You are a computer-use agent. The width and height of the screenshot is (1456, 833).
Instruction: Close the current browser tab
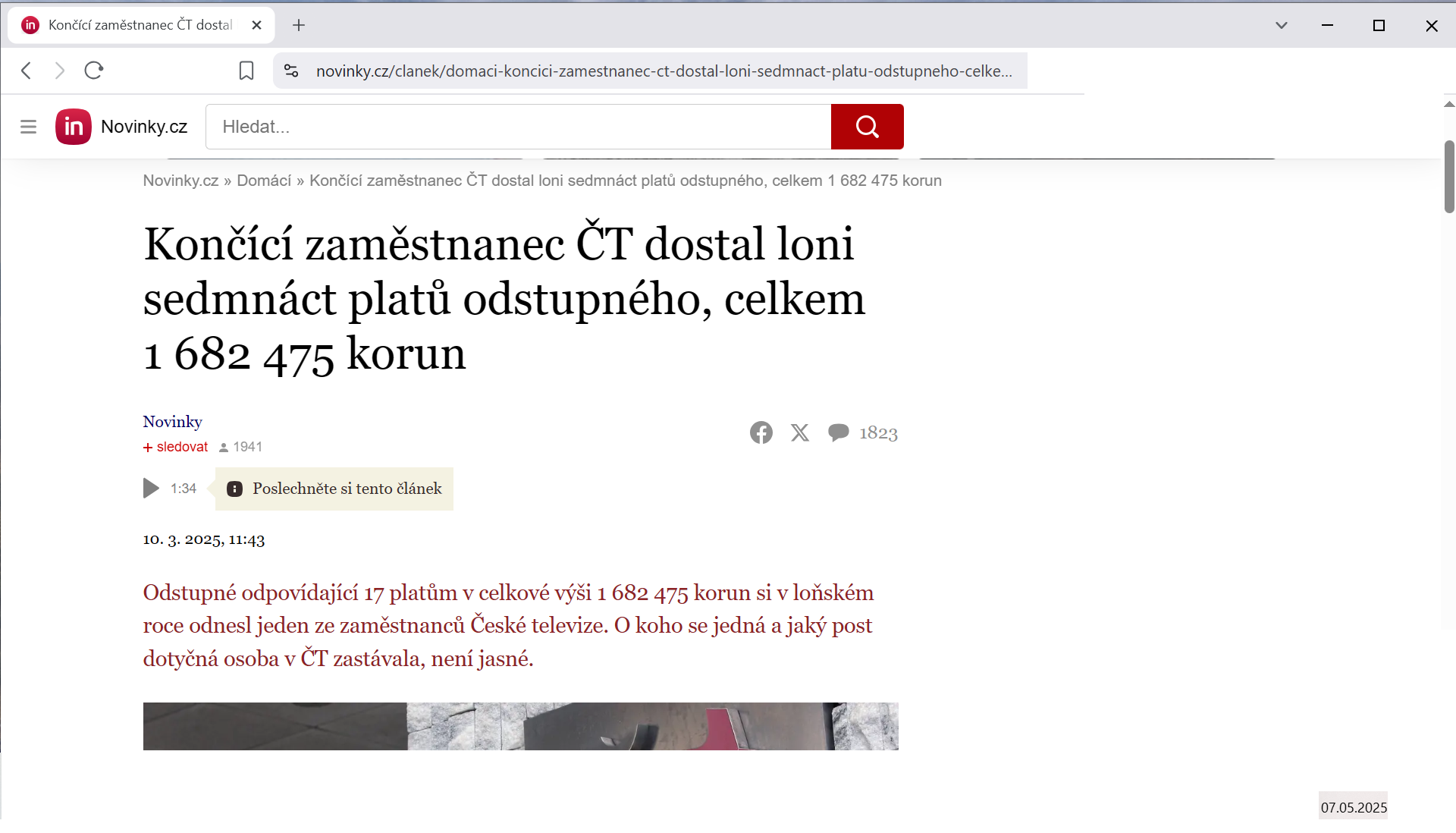click(257, 25)
